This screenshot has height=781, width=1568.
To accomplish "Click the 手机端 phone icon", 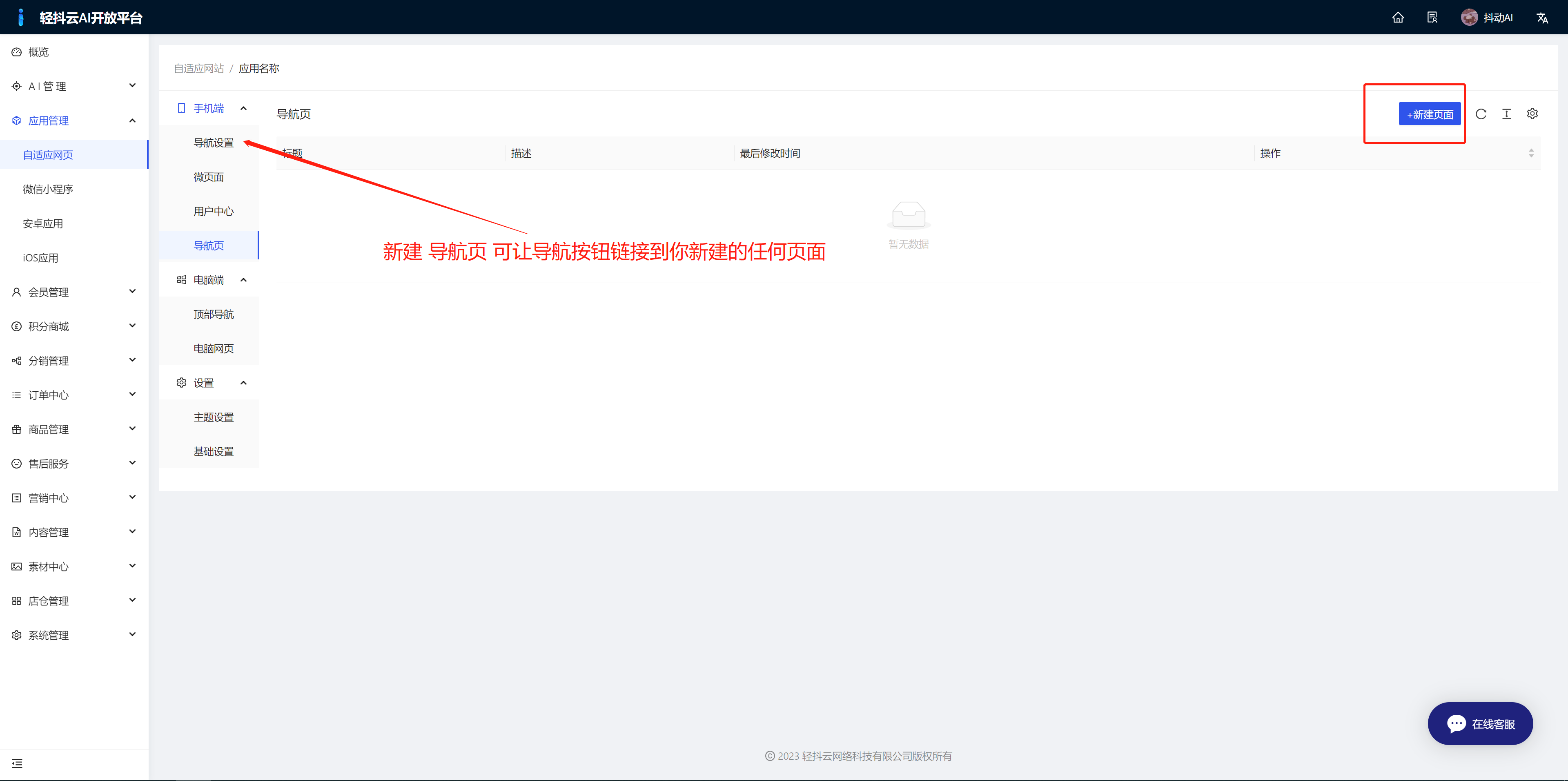I will click(181, 108).
